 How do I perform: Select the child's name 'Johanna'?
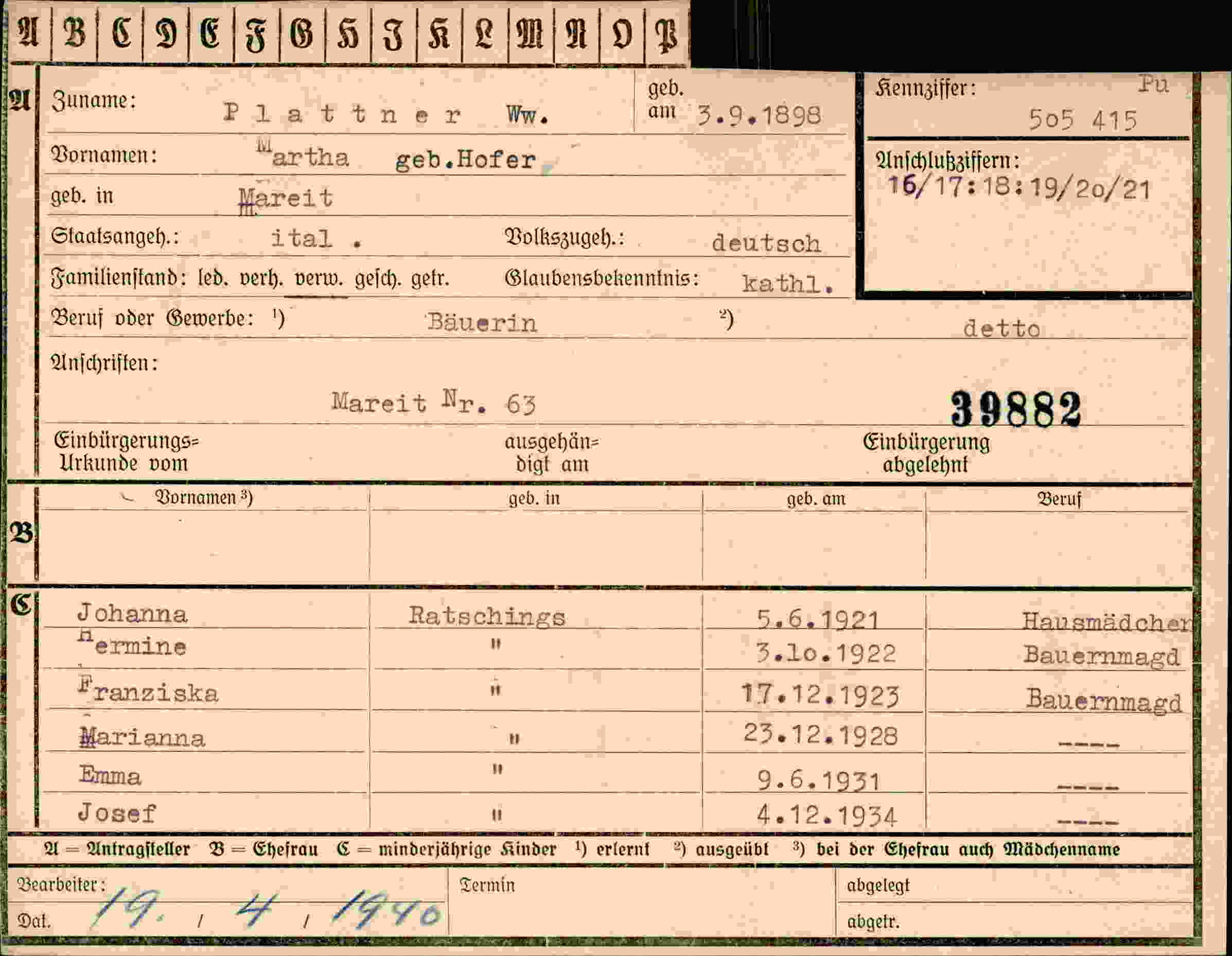click(133, 614)
